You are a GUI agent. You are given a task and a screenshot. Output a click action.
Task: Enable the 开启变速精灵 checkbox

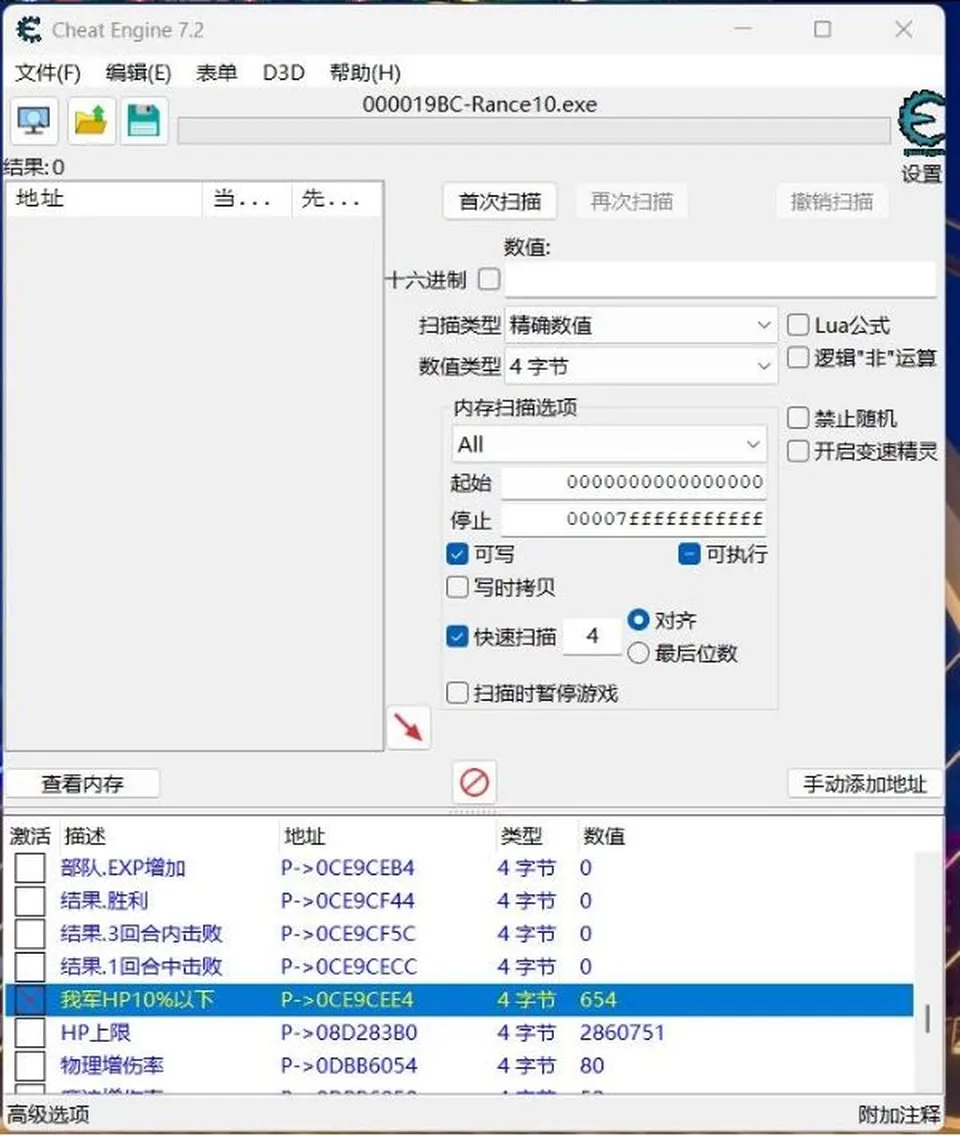click(798, 451)
